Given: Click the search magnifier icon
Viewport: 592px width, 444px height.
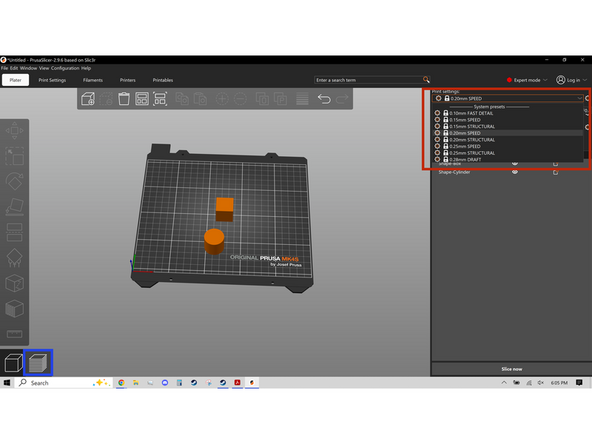Looking at the screenshot, I should click(x=426, y=80).
